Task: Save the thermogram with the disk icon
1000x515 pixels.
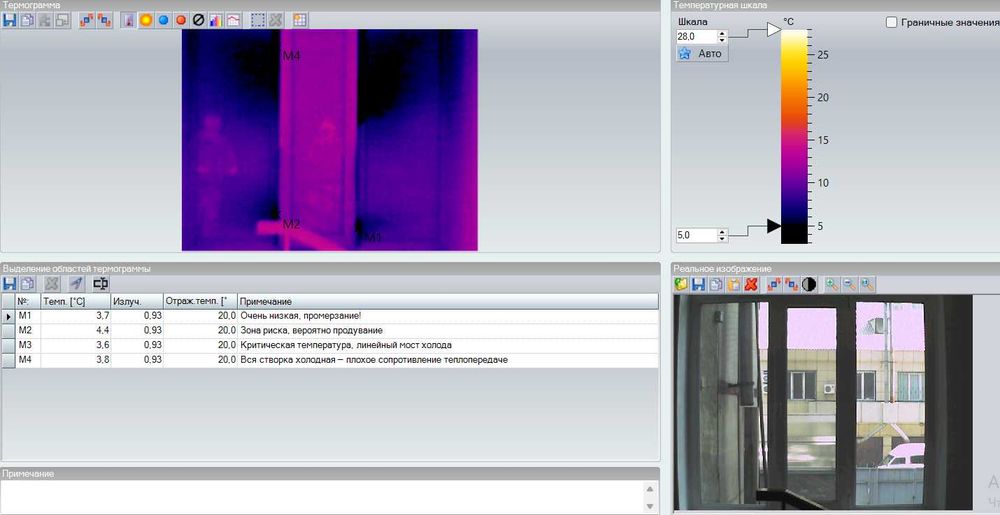Action: [x=10, y=20]
